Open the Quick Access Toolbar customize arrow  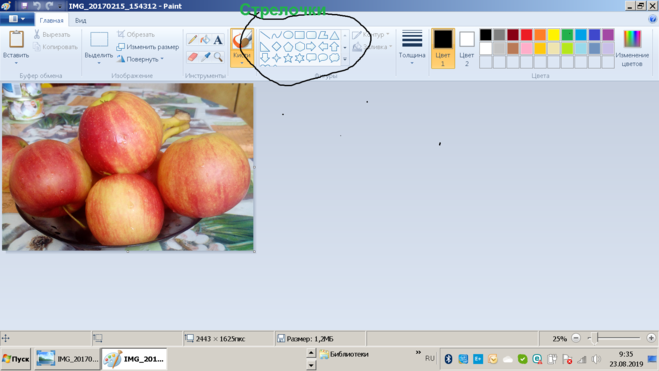click(60, 6)
